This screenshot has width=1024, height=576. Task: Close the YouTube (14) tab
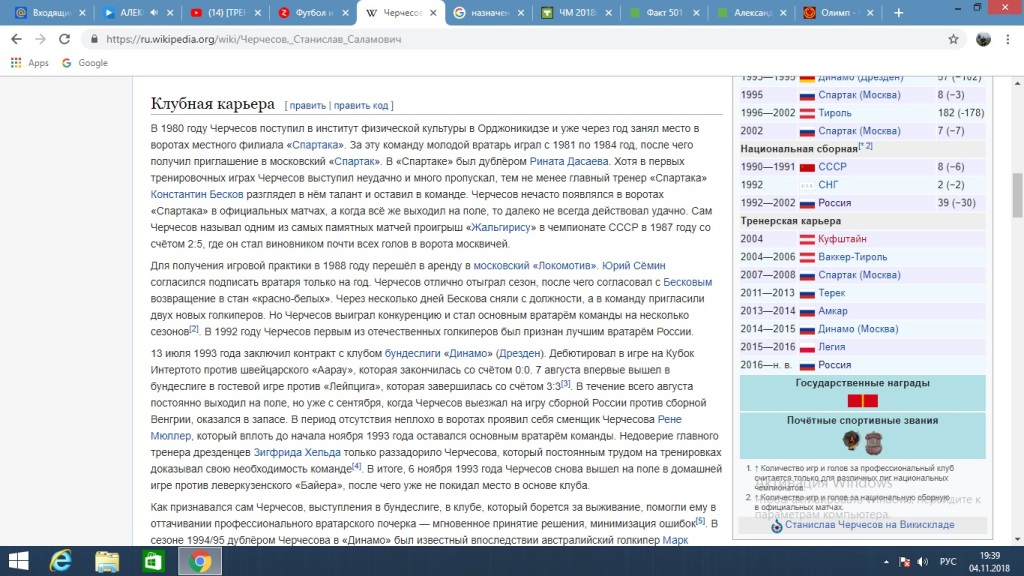point(257,12)
